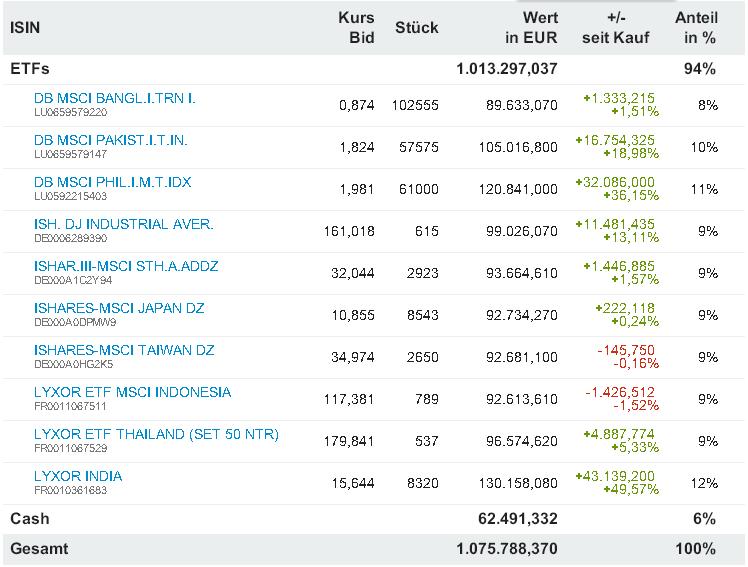Click the DB MSCI PHIL.I.M.T.IDX link
Screen dimensions: 748x567
coord(112,182)
